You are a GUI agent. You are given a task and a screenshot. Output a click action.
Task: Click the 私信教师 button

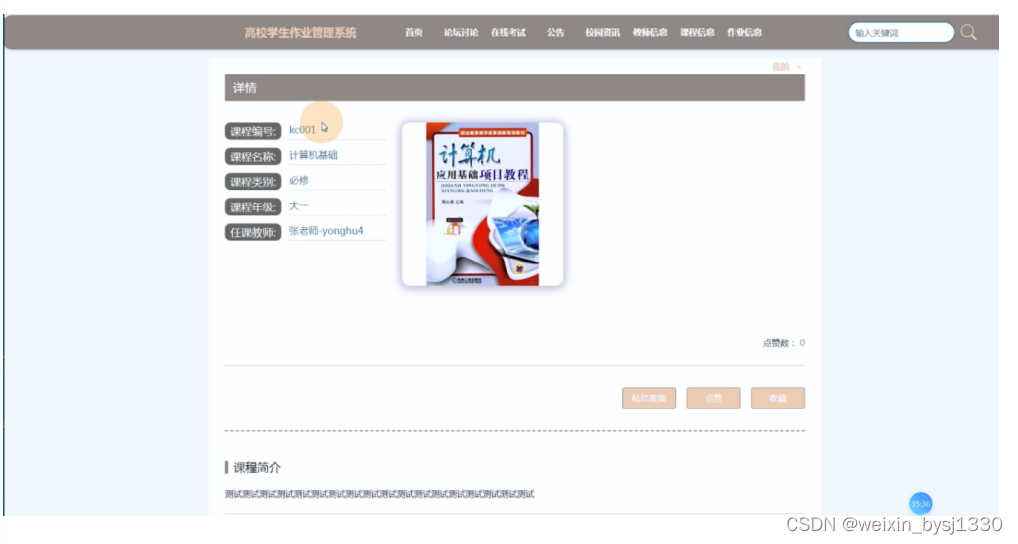click(x=649, y=398)
